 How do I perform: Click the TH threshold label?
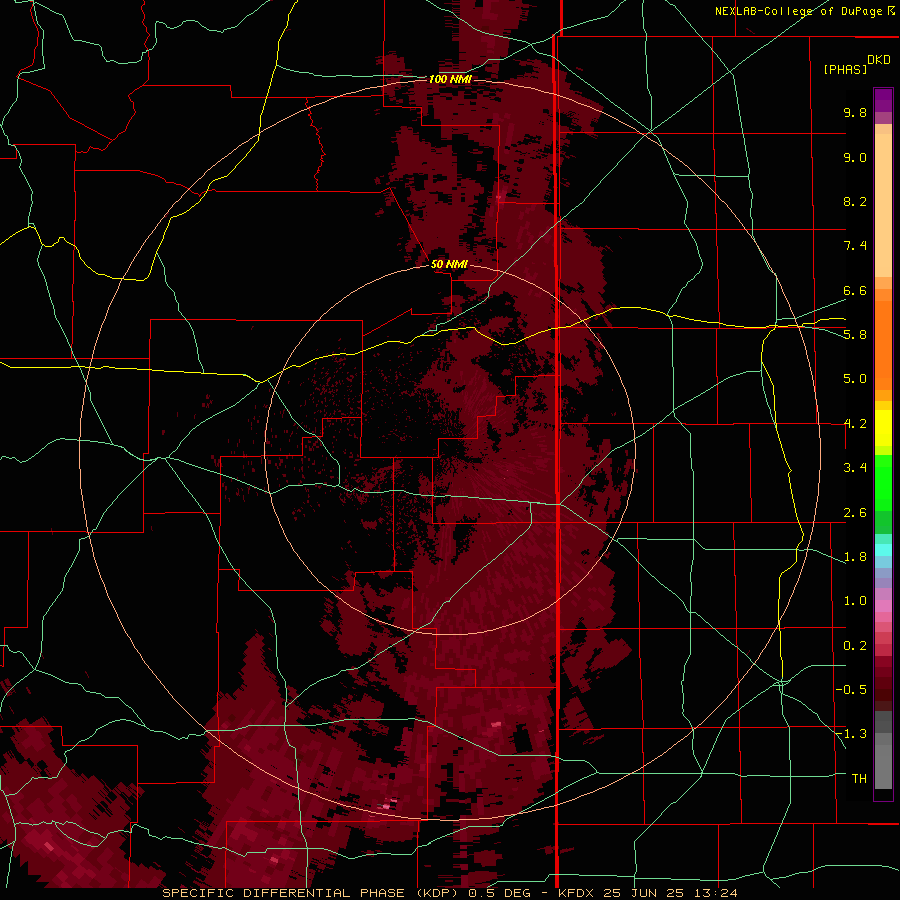[x=859, y=779]
